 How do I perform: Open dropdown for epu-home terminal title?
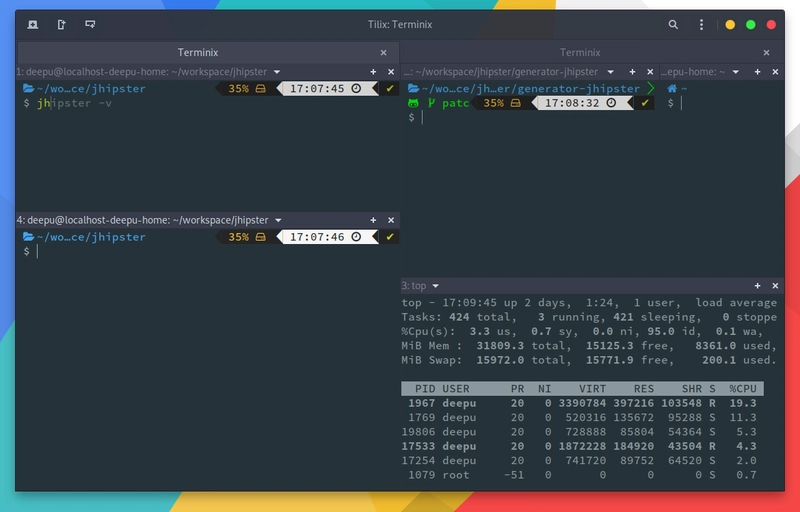click(736, 72)
